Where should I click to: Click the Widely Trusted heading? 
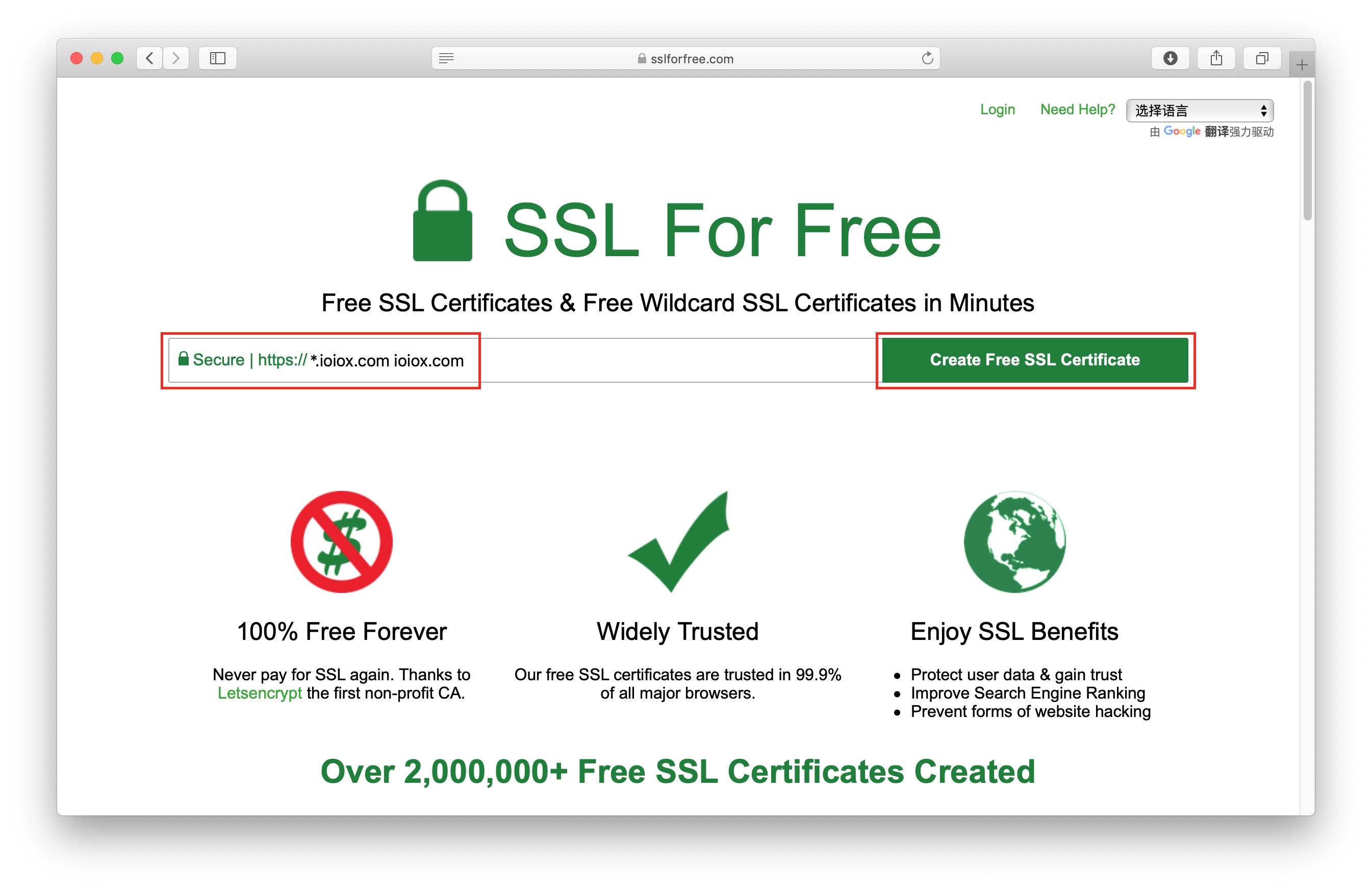(678, 631)
